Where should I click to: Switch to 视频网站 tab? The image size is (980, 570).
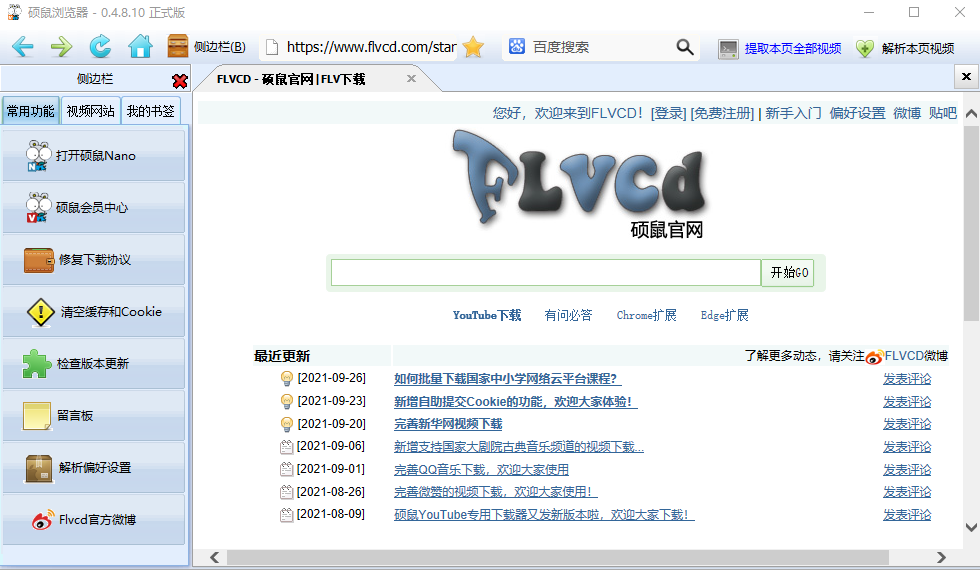tap(90, 111)
